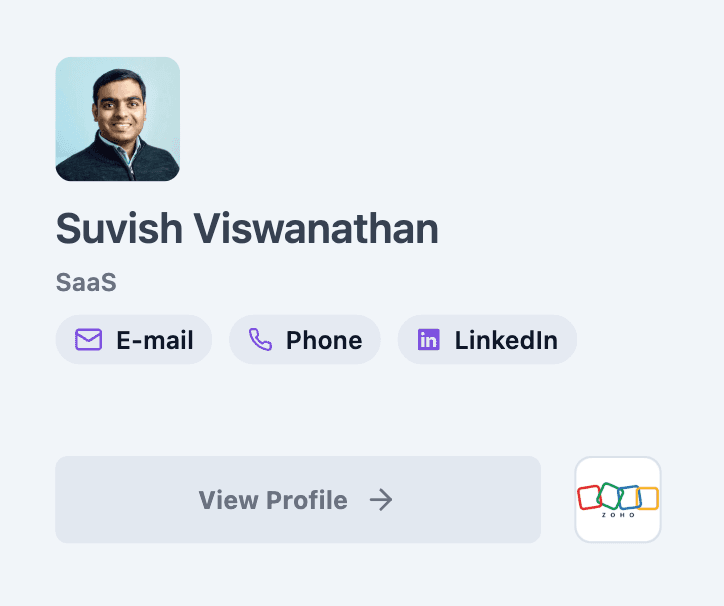Select the LinkedIn contact label
The height and width of the screenshot is (606, 724).
click(506, 340)
